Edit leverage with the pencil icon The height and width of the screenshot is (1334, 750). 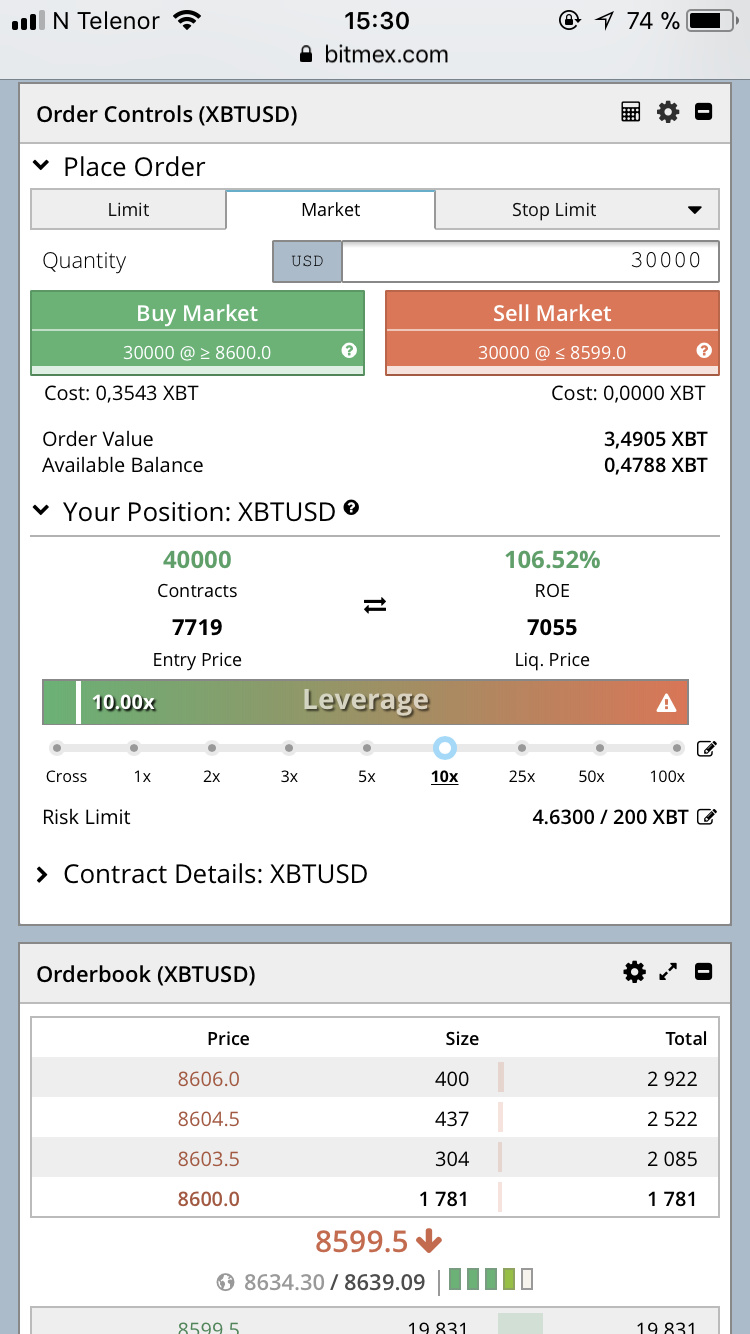(706, 748)
